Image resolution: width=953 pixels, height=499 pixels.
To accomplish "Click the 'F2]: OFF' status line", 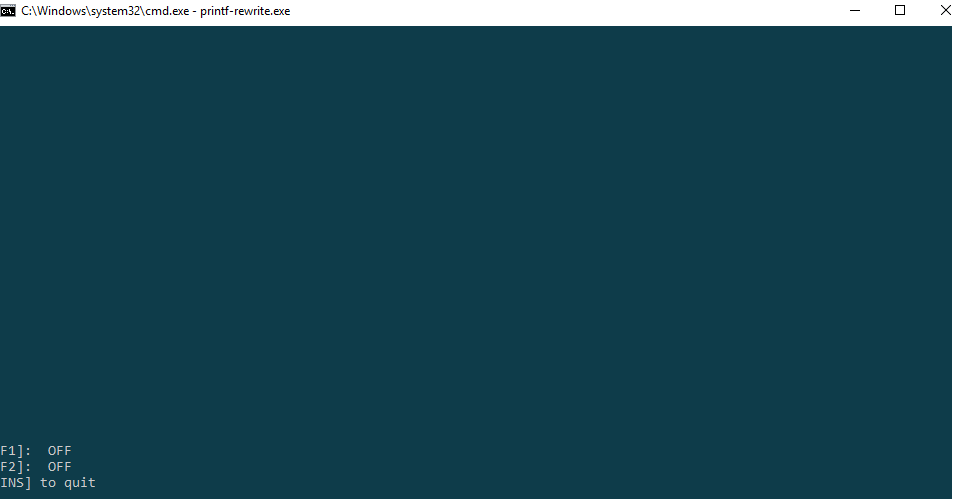I will 36,466.
